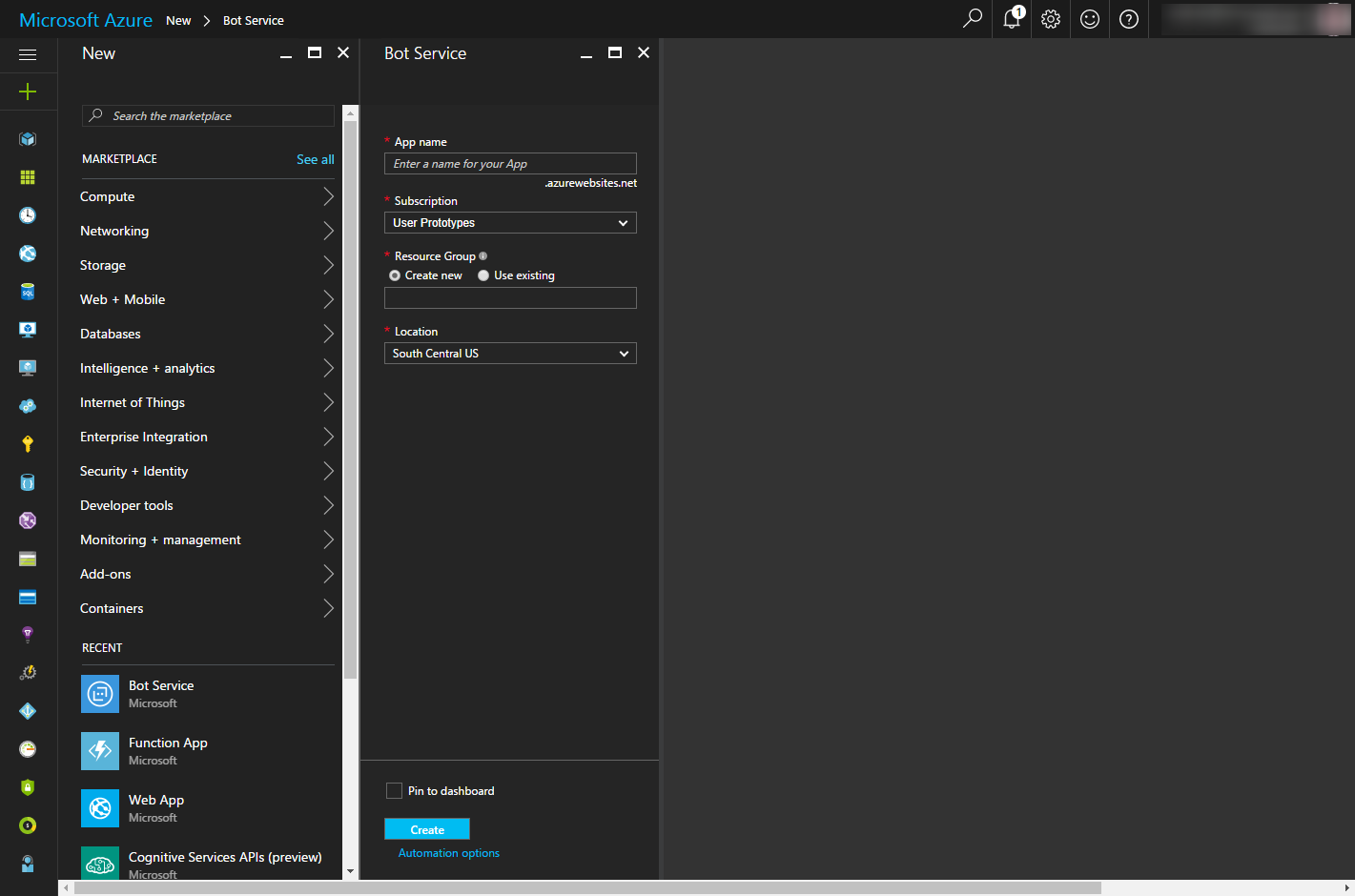1355x896 pixels.
Task: Open Subscriptions yellow key icon
Action: tap(28, 444)
